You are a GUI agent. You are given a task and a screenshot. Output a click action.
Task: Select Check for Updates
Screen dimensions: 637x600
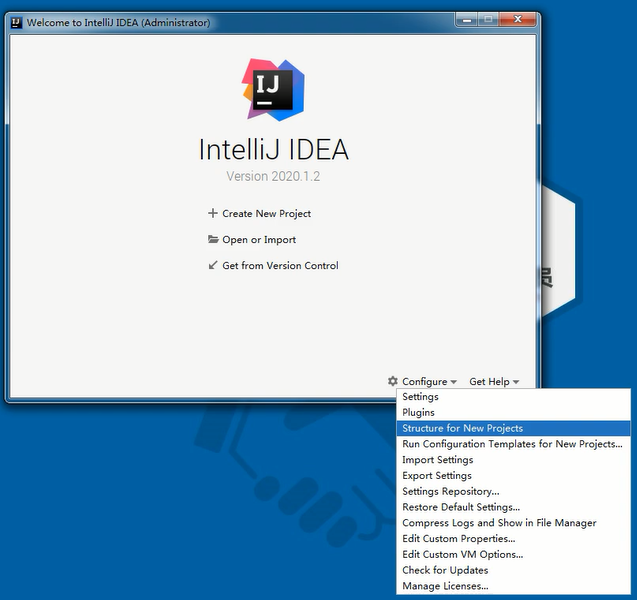click(x=514, y=570)
